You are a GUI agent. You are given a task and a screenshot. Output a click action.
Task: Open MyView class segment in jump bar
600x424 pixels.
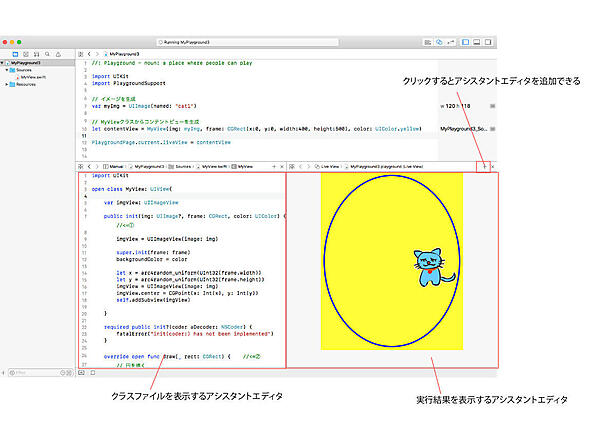(x=243, y=166)
